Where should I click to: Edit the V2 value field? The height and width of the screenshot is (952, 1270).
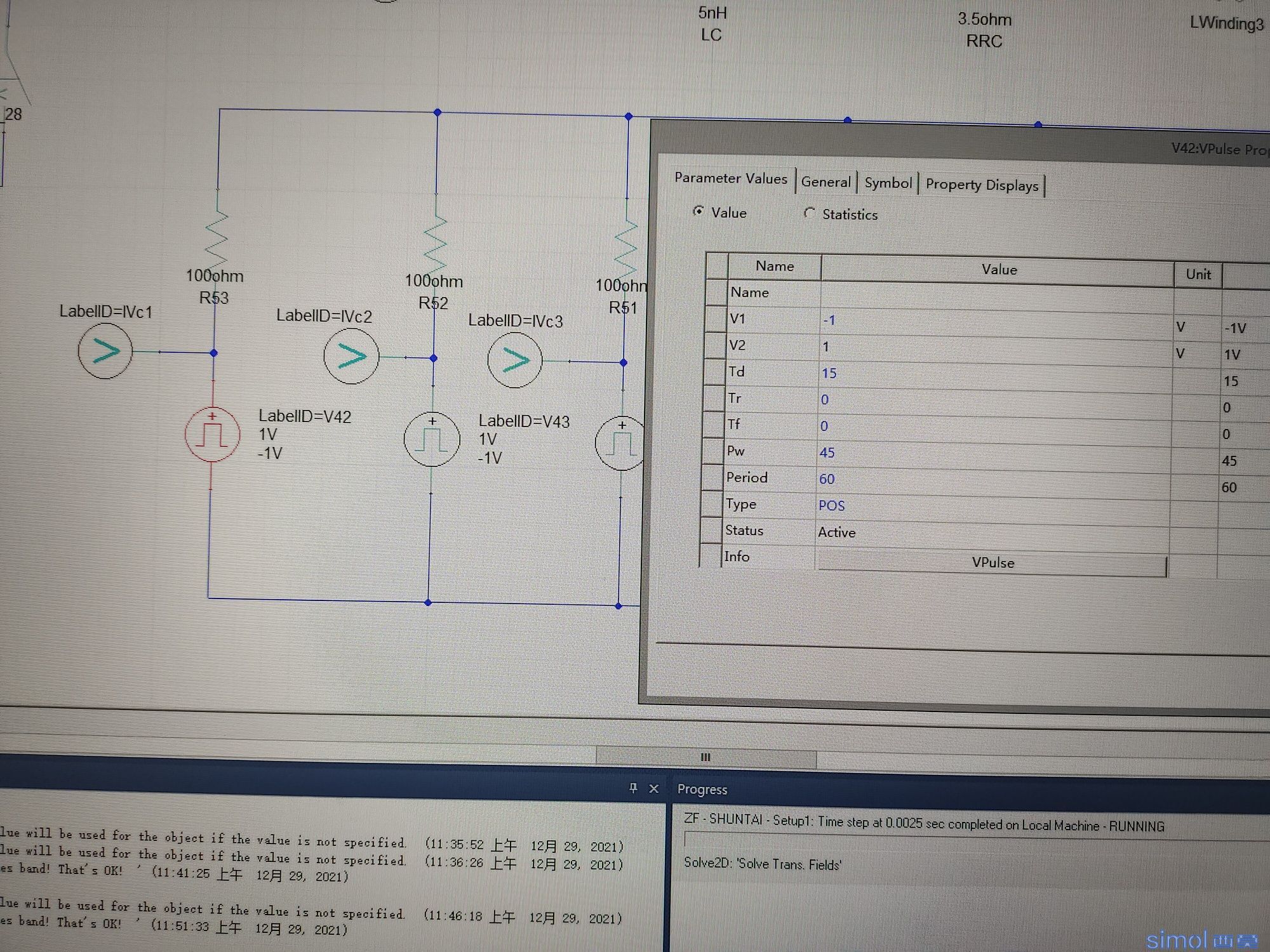(996, 349)
